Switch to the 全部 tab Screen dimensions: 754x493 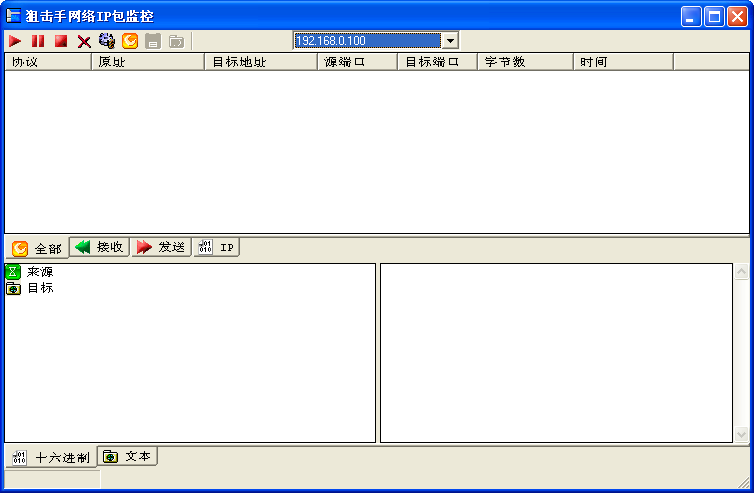[x=38, y=249]
